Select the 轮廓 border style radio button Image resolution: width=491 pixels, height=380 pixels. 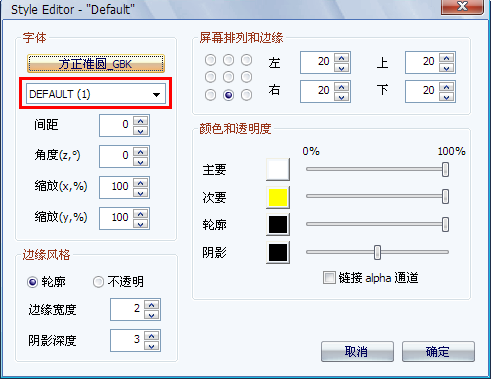[x=32, y=282]
